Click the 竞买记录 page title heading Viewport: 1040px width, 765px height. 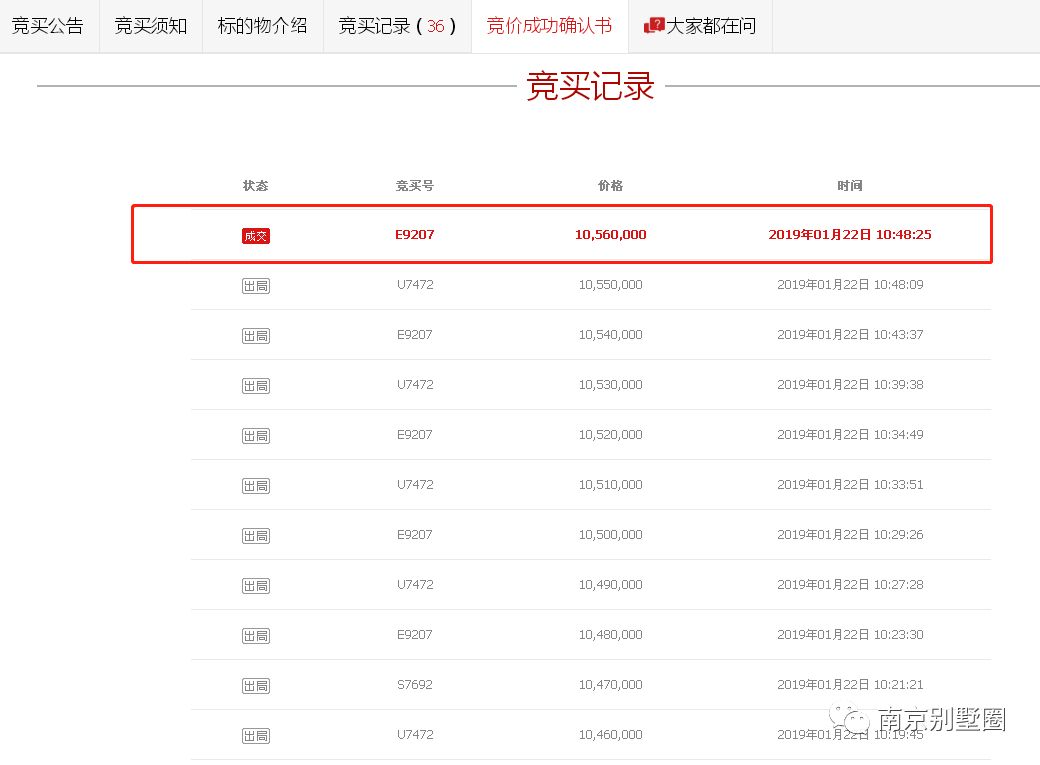click(588, 87)
